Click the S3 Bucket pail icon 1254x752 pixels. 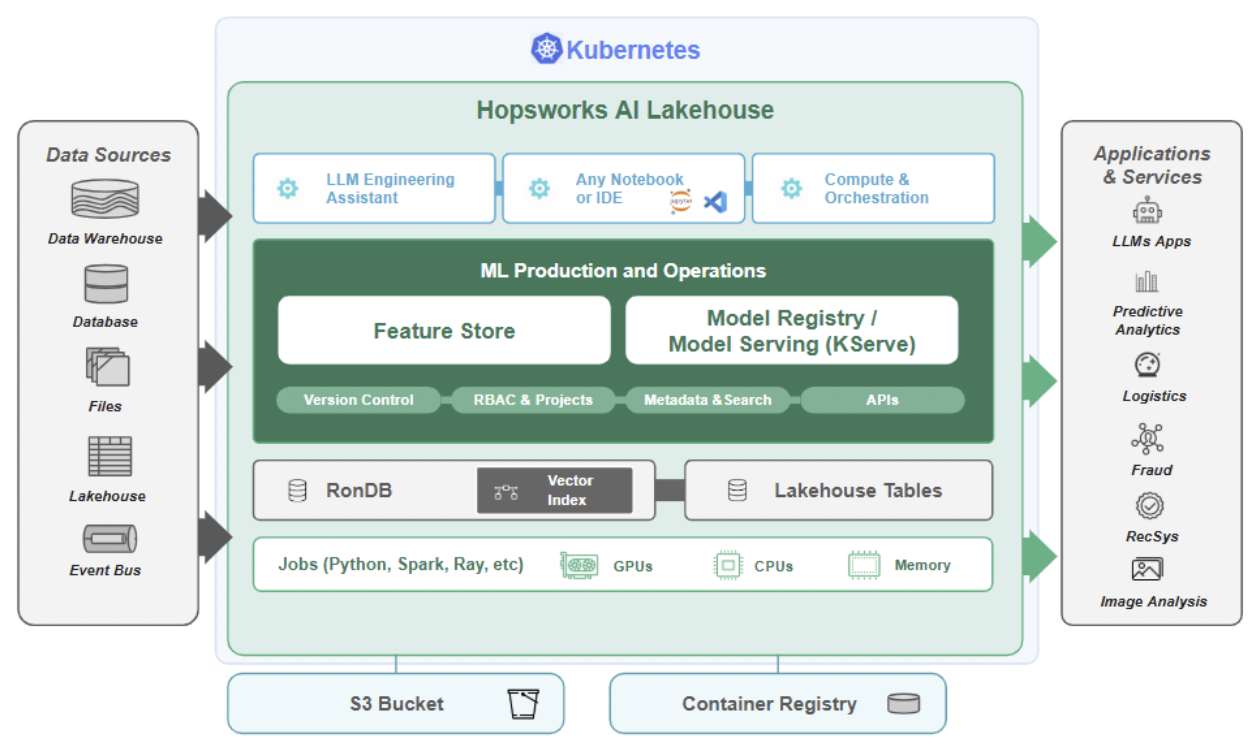(523, 703)
